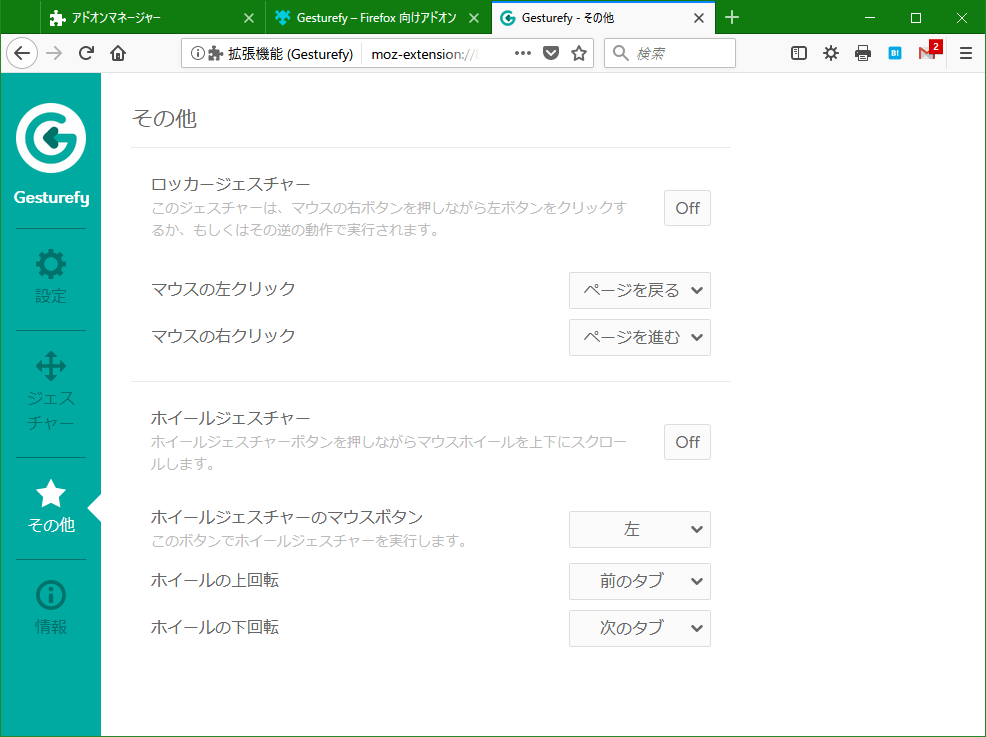Open the Firefox hamburger menu

tap(966, 53)
